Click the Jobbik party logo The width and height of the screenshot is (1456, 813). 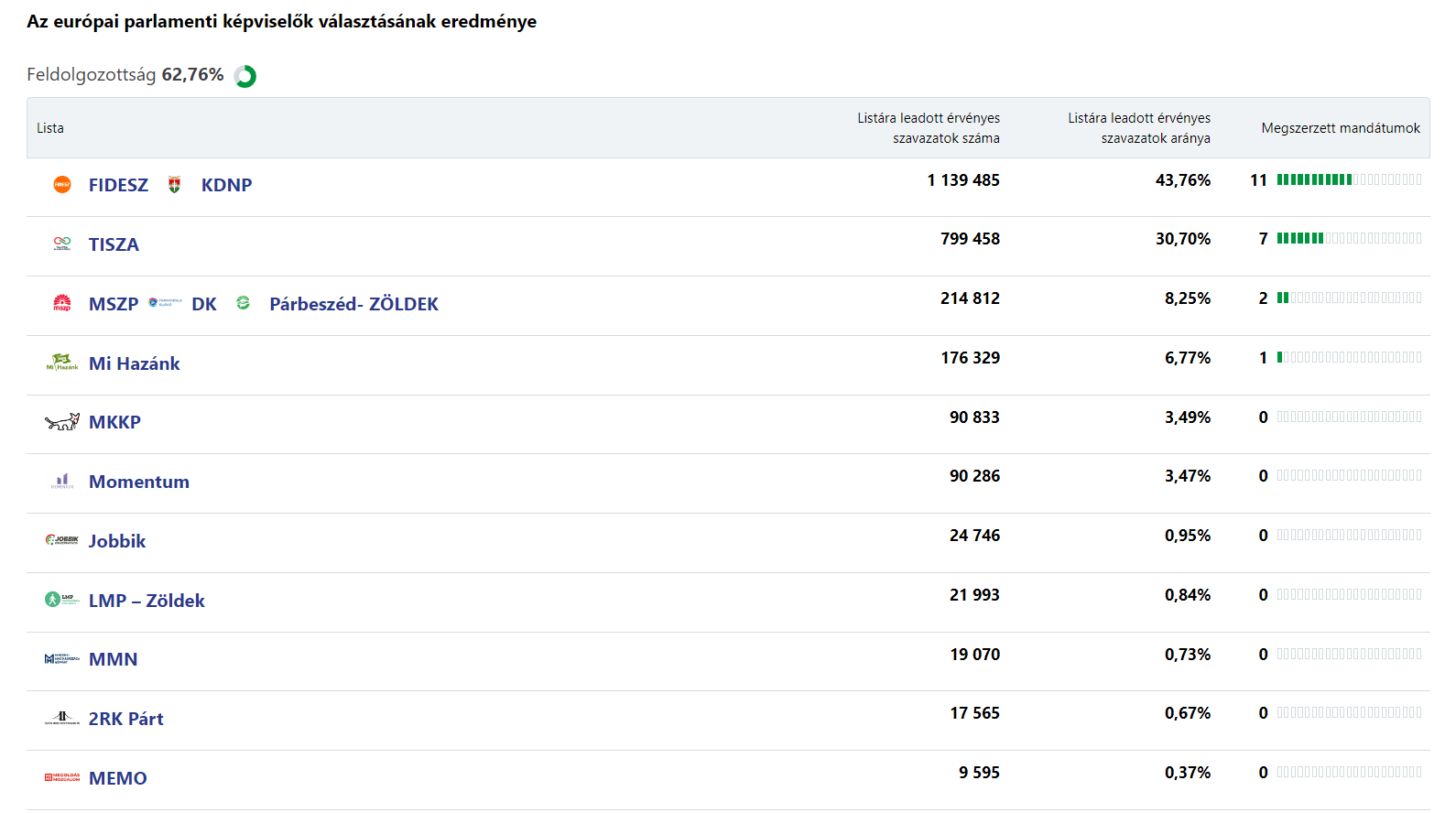62,540
